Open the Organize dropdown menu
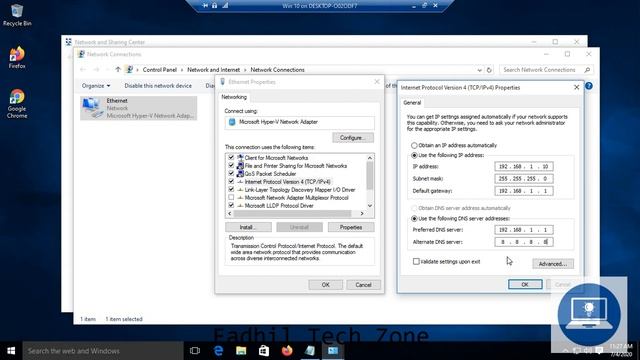 click(96, 86)
